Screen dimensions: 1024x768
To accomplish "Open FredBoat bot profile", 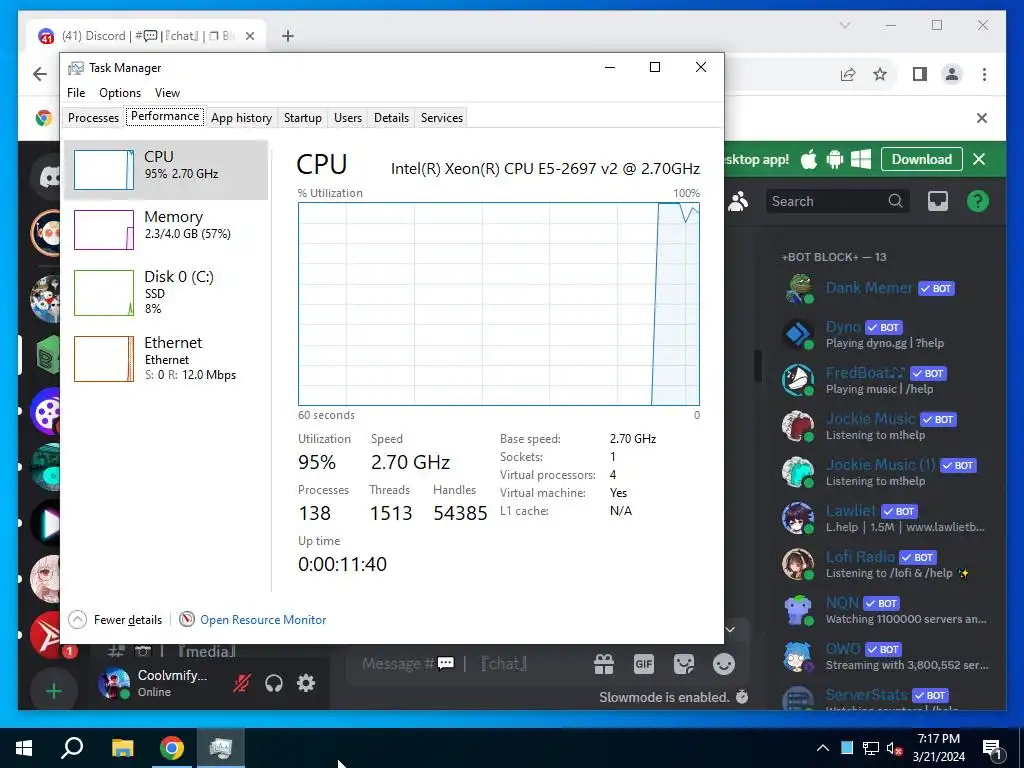I will pos(885,380).
